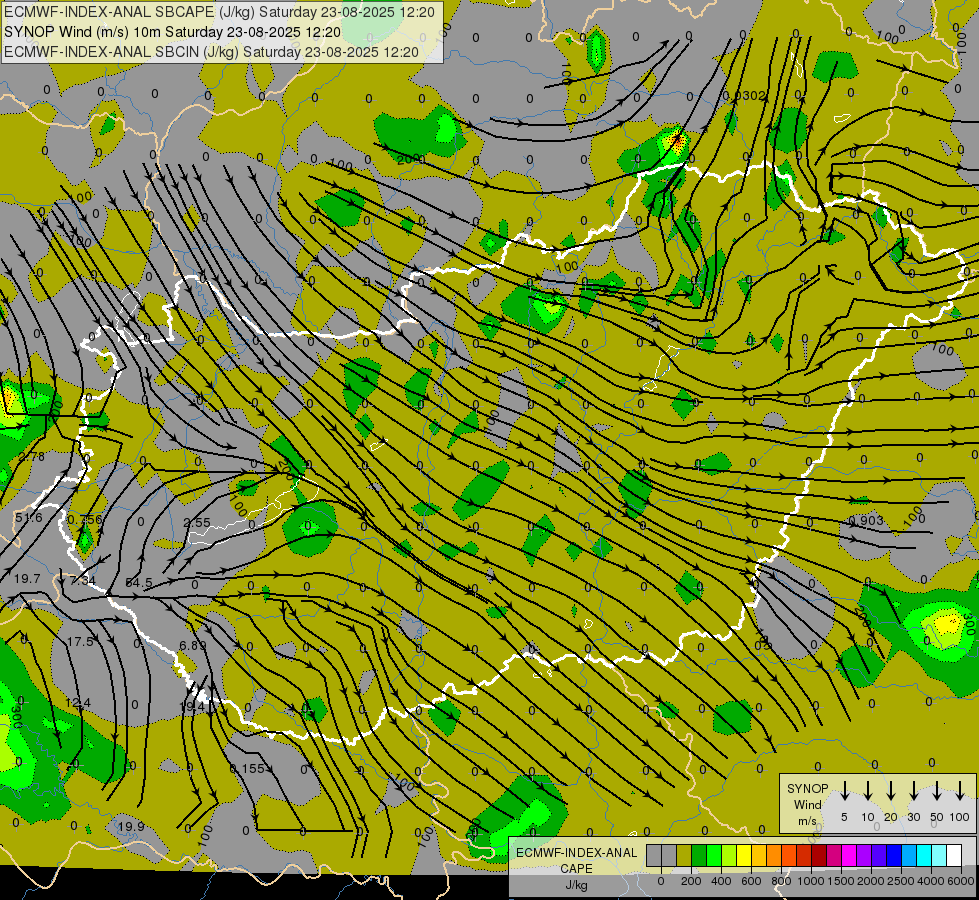Pick the dark green 200 J/kg legend swatch
The image size is (979, 900).
point(699,855)
